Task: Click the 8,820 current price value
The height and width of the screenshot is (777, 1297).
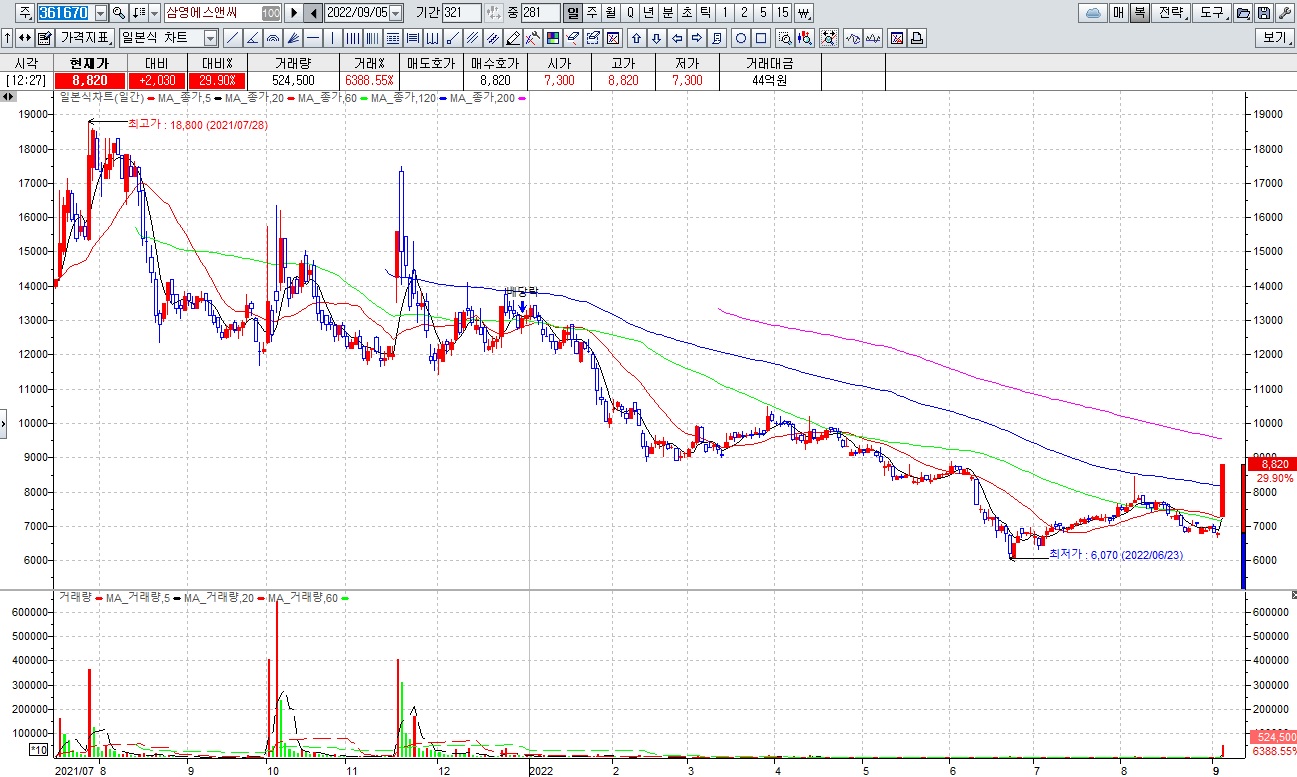Action: (90, 80)
